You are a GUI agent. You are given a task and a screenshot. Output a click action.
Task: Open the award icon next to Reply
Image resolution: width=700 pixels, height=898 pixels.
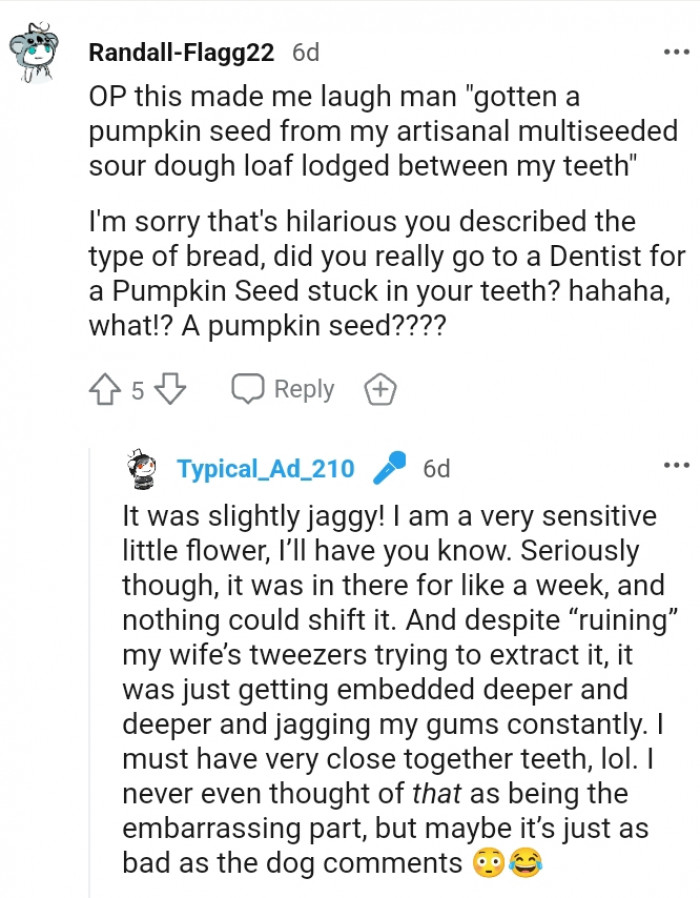click(380, 389)
